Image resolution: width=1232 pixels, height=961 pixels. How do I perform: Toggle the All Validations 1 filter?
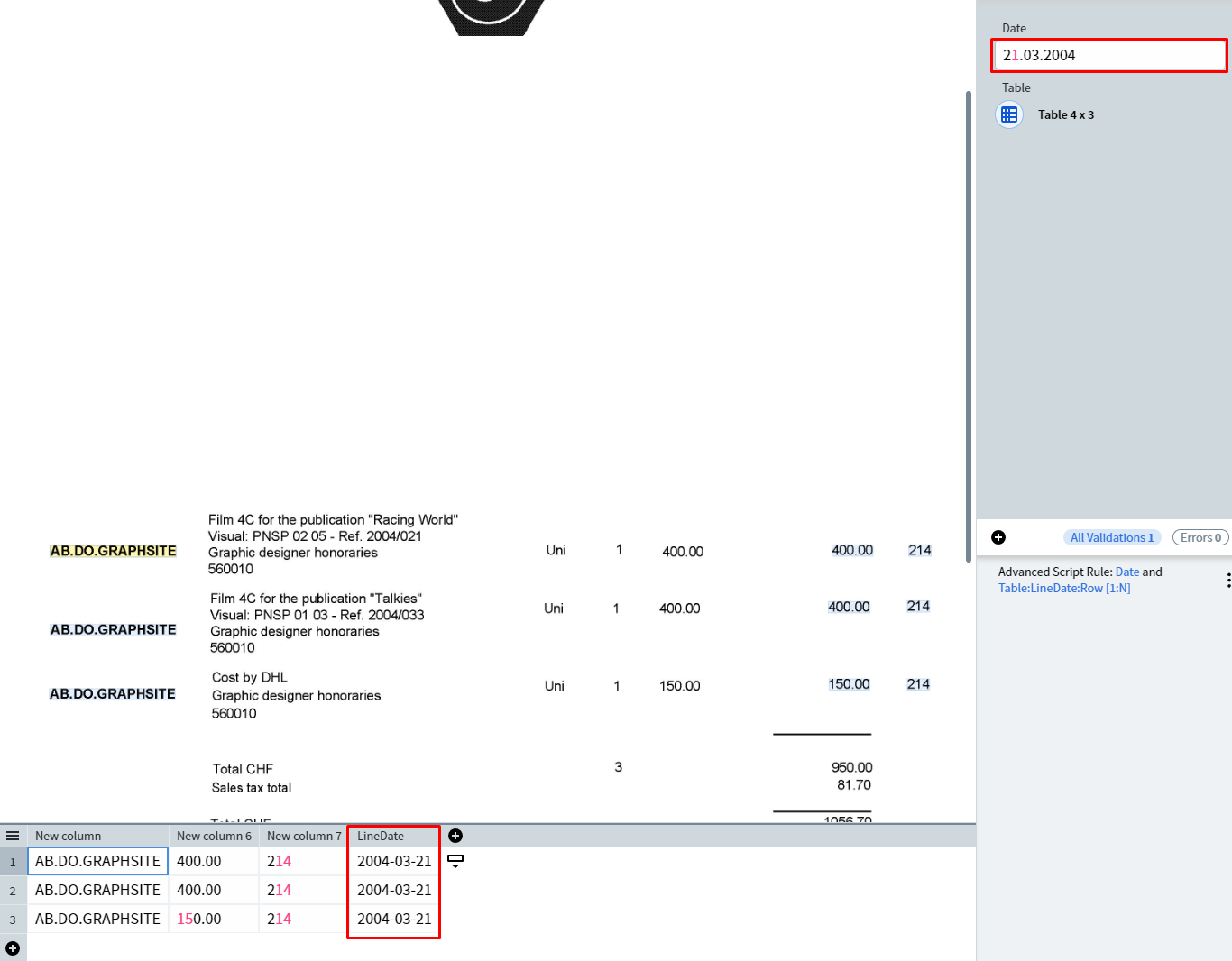pyautogui.click(x=1111, y=536)
